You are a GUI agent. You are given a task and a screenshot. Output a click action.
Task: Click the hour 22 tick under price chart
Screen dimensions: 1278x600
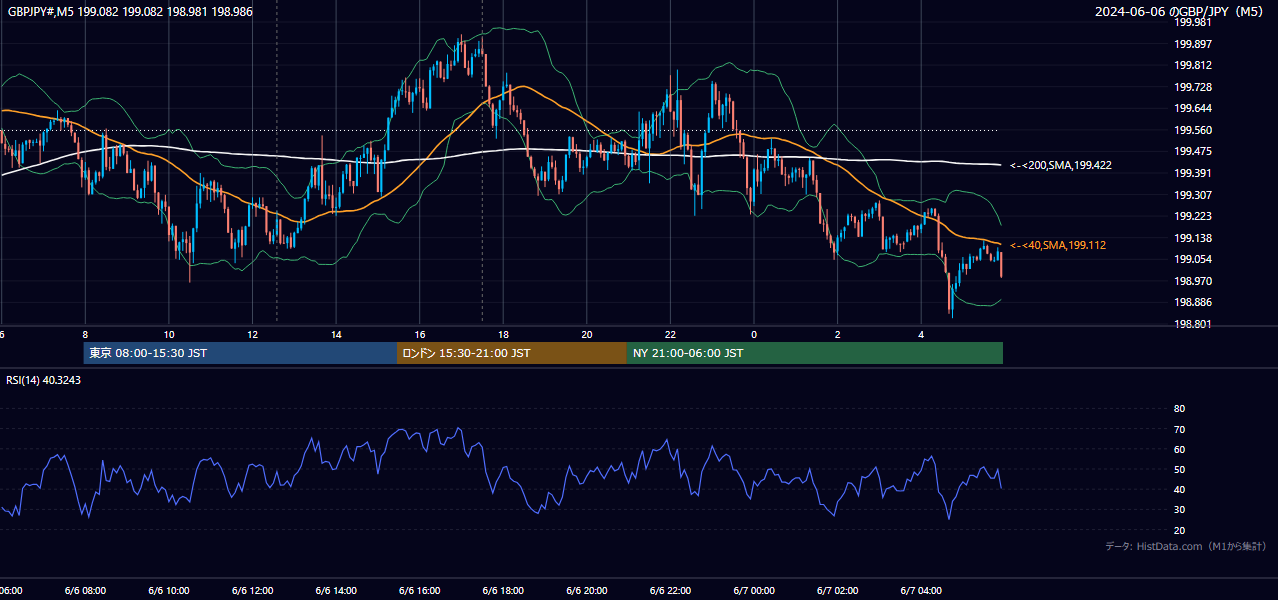coord(670,334)
